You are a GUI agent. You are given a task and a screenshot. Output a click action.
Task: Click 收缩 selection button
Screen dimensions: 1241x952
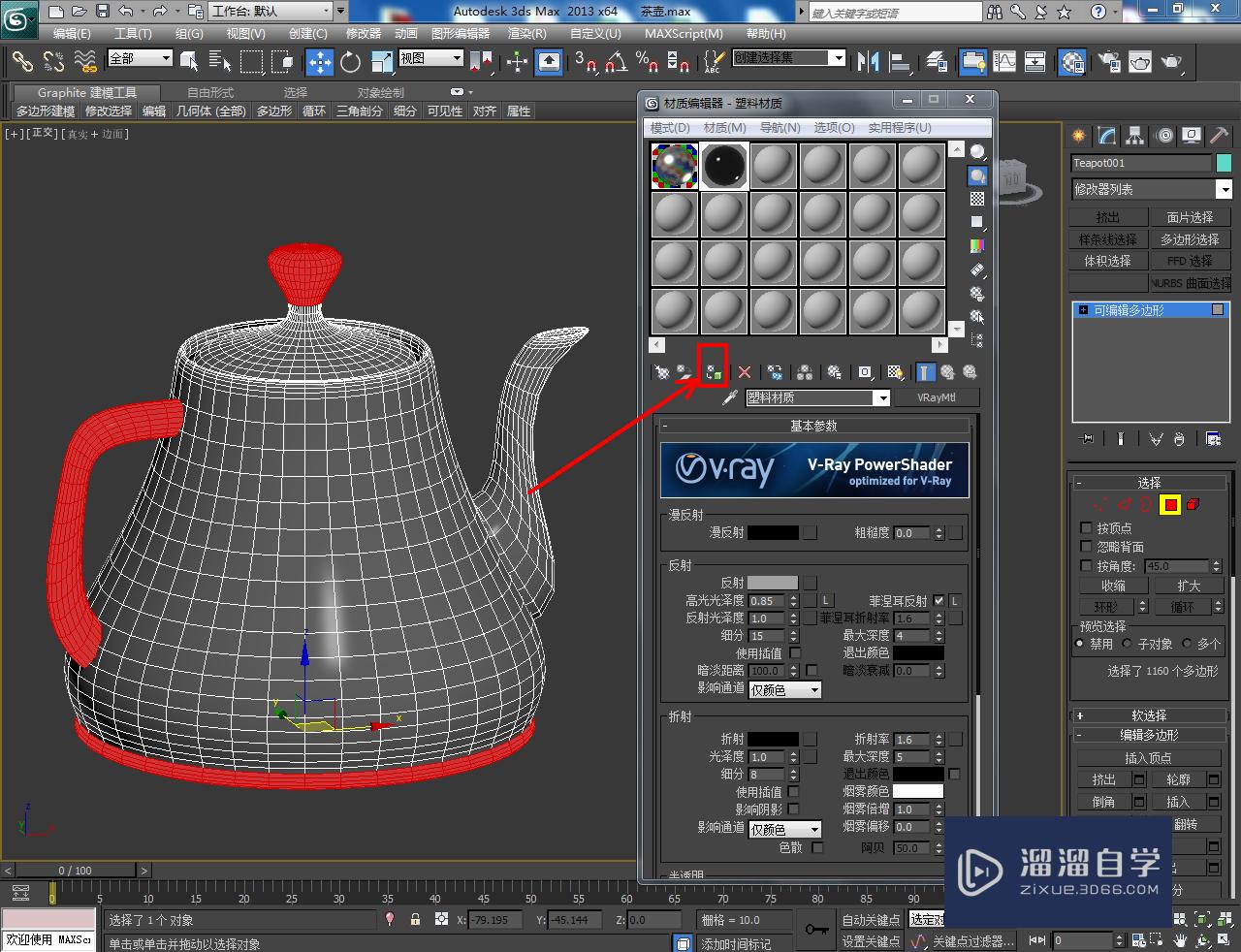coord(1113,586)
